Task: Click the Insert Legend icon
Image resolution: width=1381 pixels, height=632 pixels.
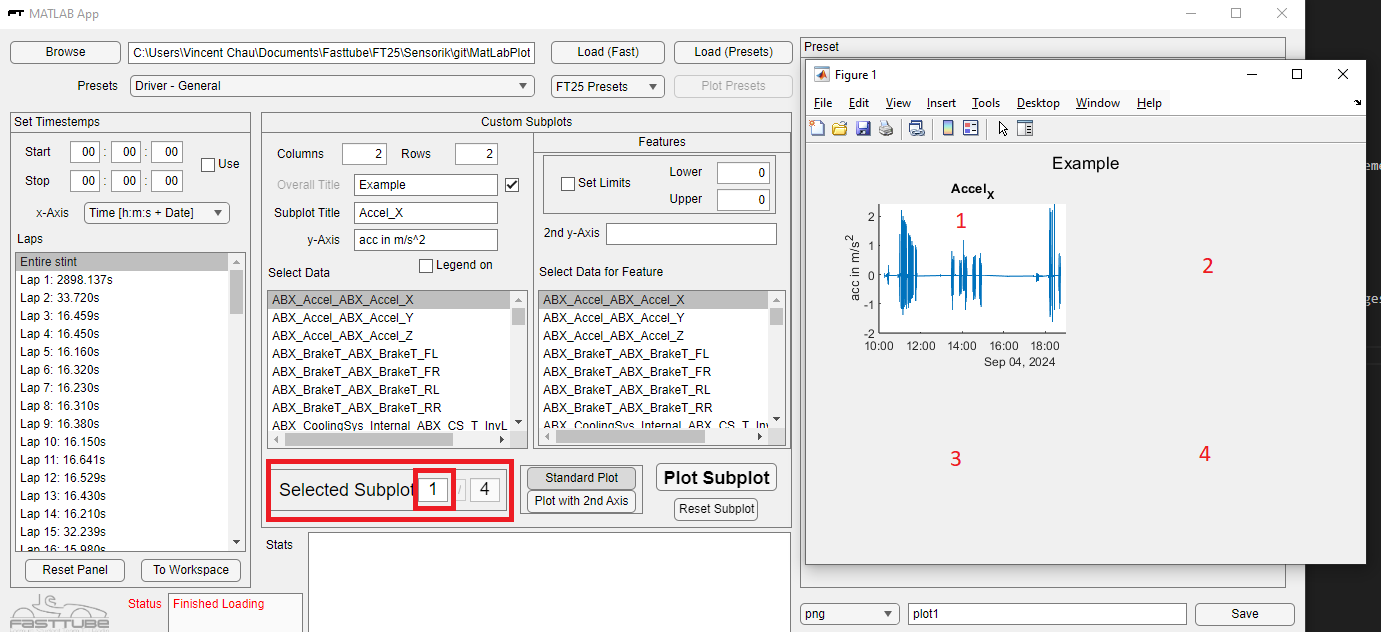Action: click(970, 128)
